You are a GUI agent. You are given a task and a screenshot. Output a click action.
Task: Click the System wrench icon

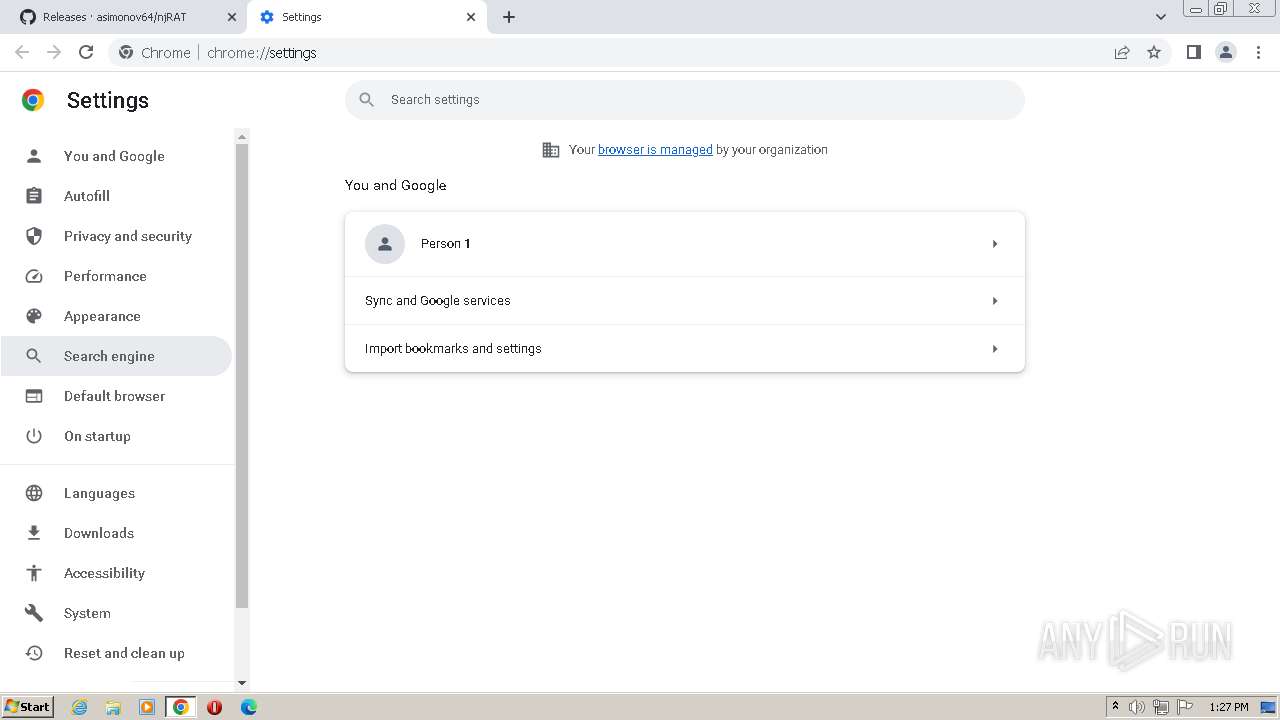coord(34,613)
